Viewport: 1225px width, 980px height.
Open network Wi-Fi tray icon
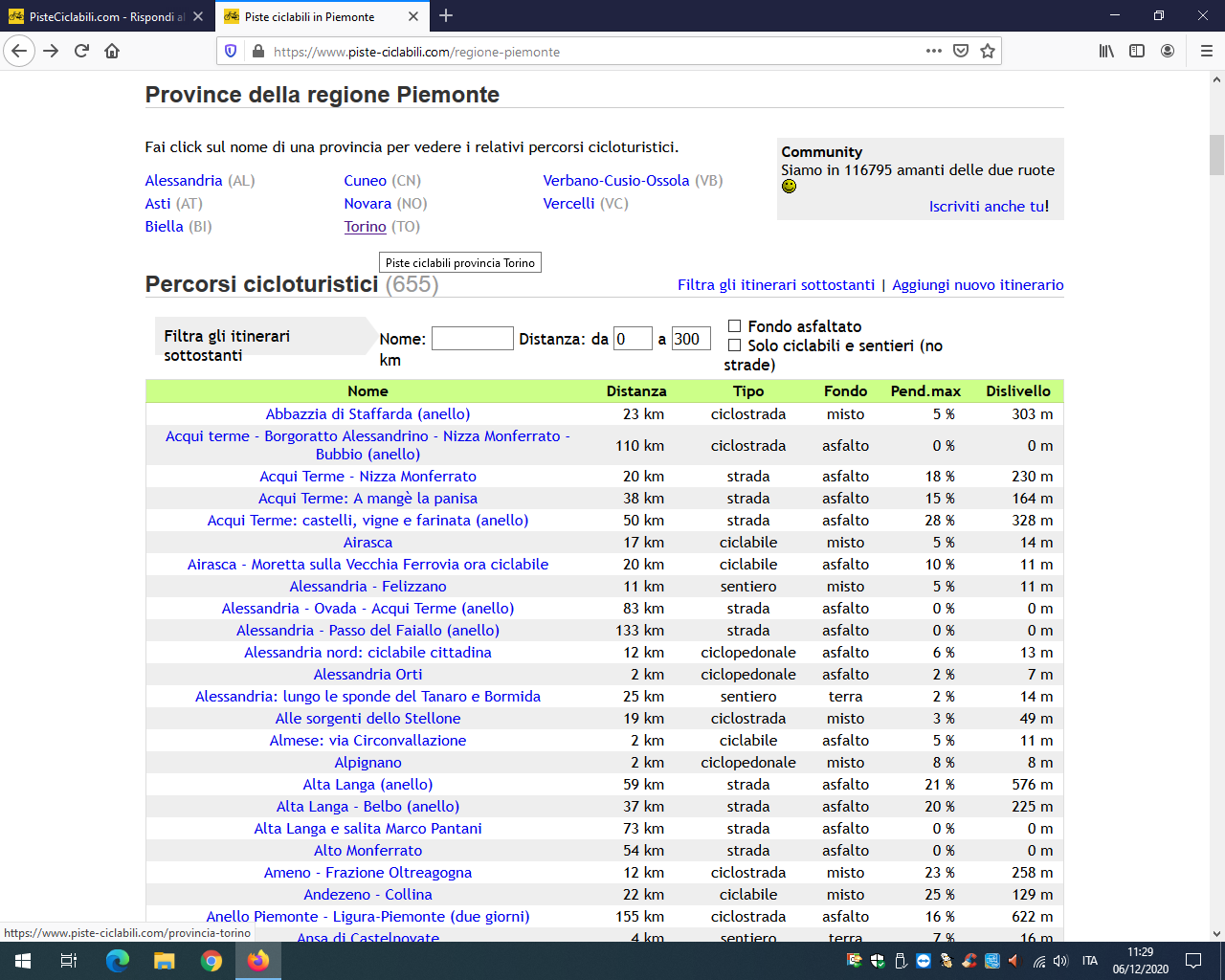coord(1039,961)
